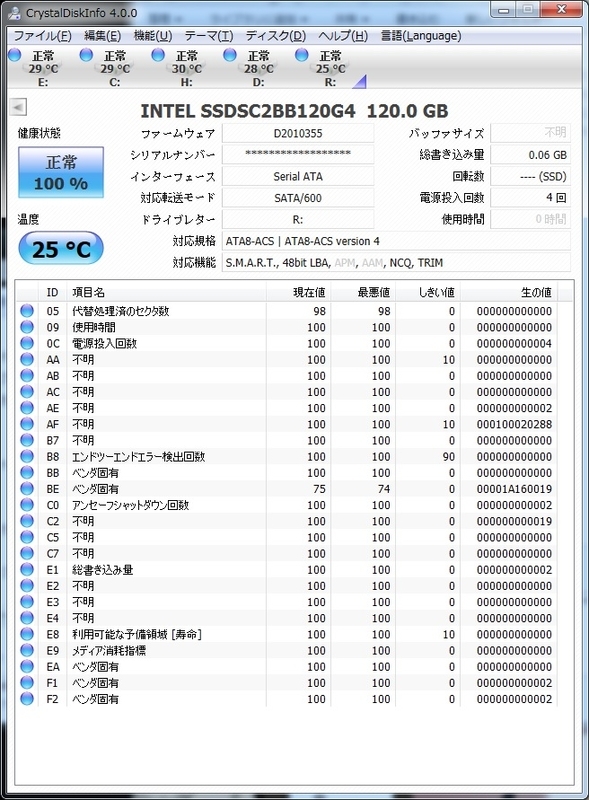The height and width of the screenshot is (800, 589).
Task: Select the エンドツーエンドエラー検出回数 row
Action: [287, 456]
